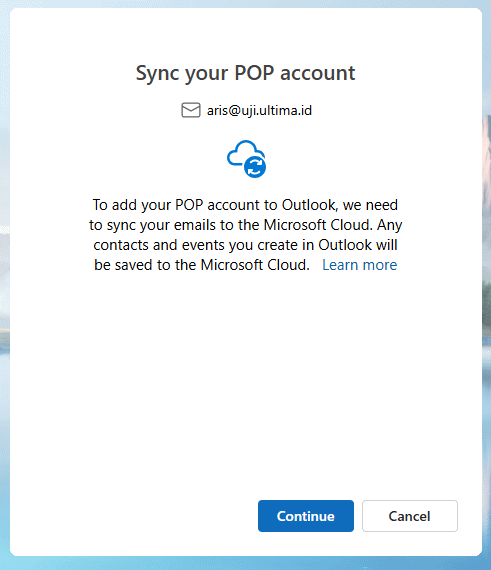Click the 'contacts and events you create' line
Image resolution: width=491 pixels, height=570 pixels.
coord(245,245)
